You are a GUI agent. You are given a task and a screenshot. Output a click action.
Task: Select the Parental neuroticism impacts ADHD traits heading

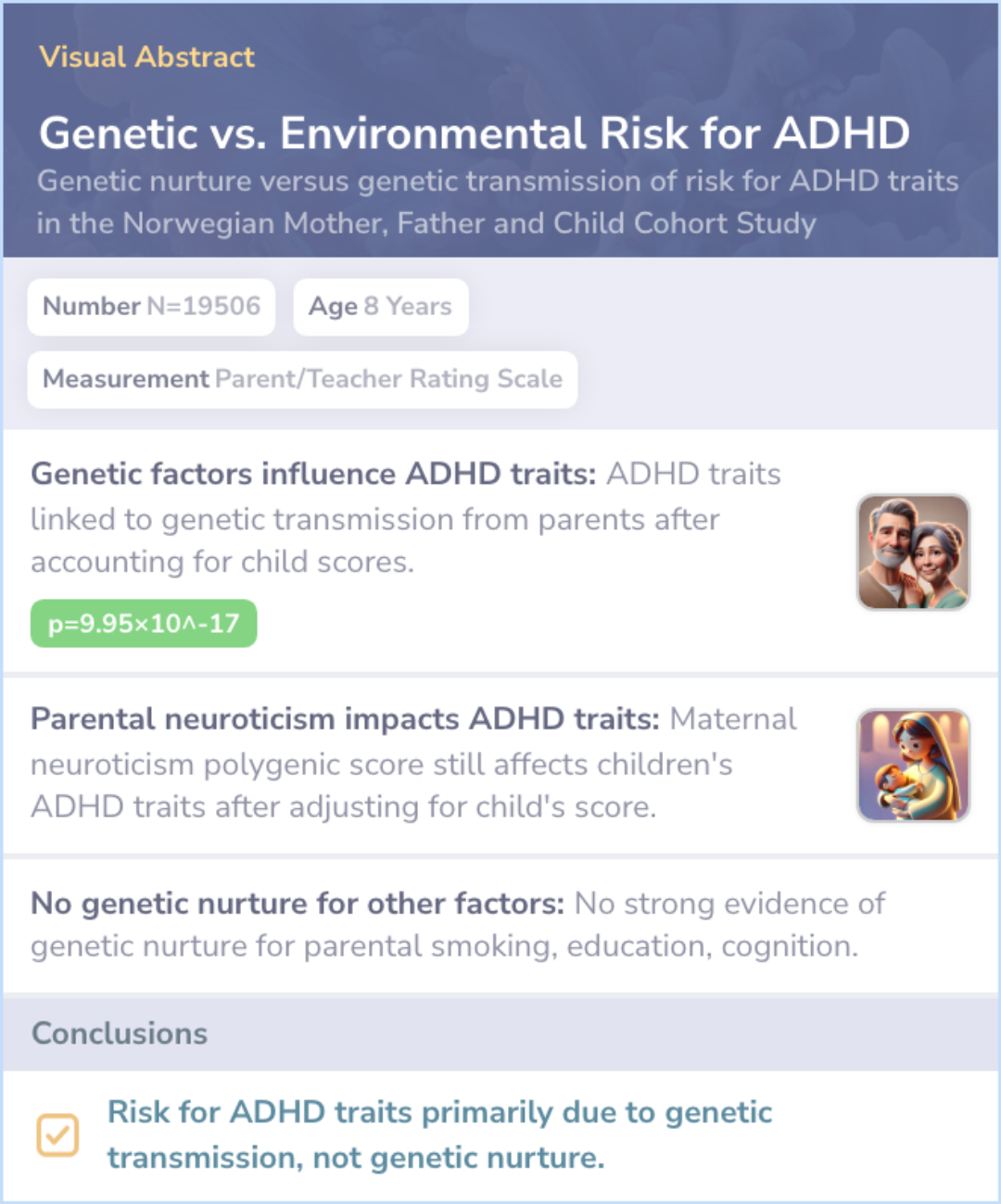coord(345,718)
